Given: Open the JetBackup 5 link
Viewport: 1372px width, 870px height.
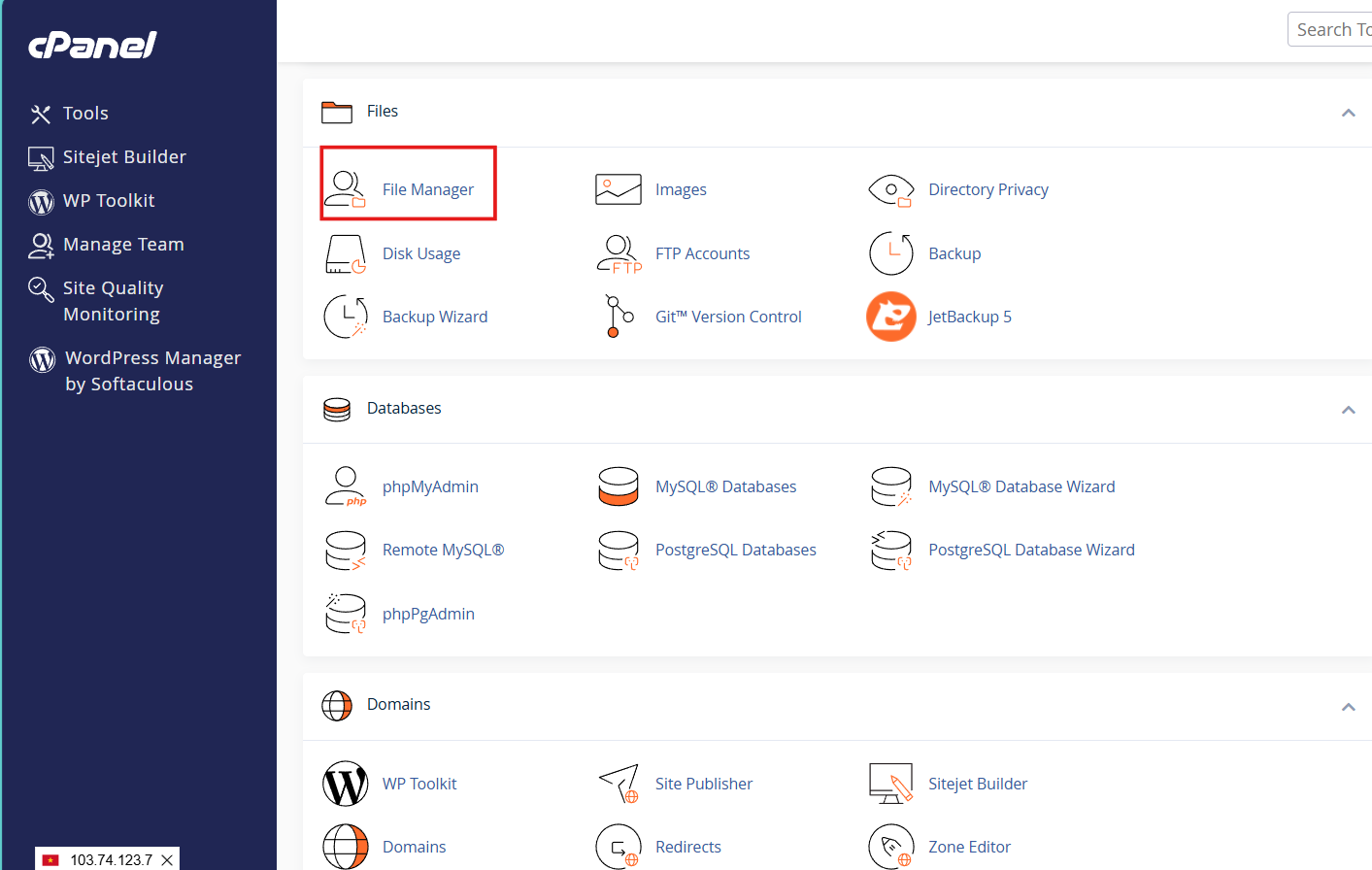Looking at the screenshot, I should tap(969, 317).
